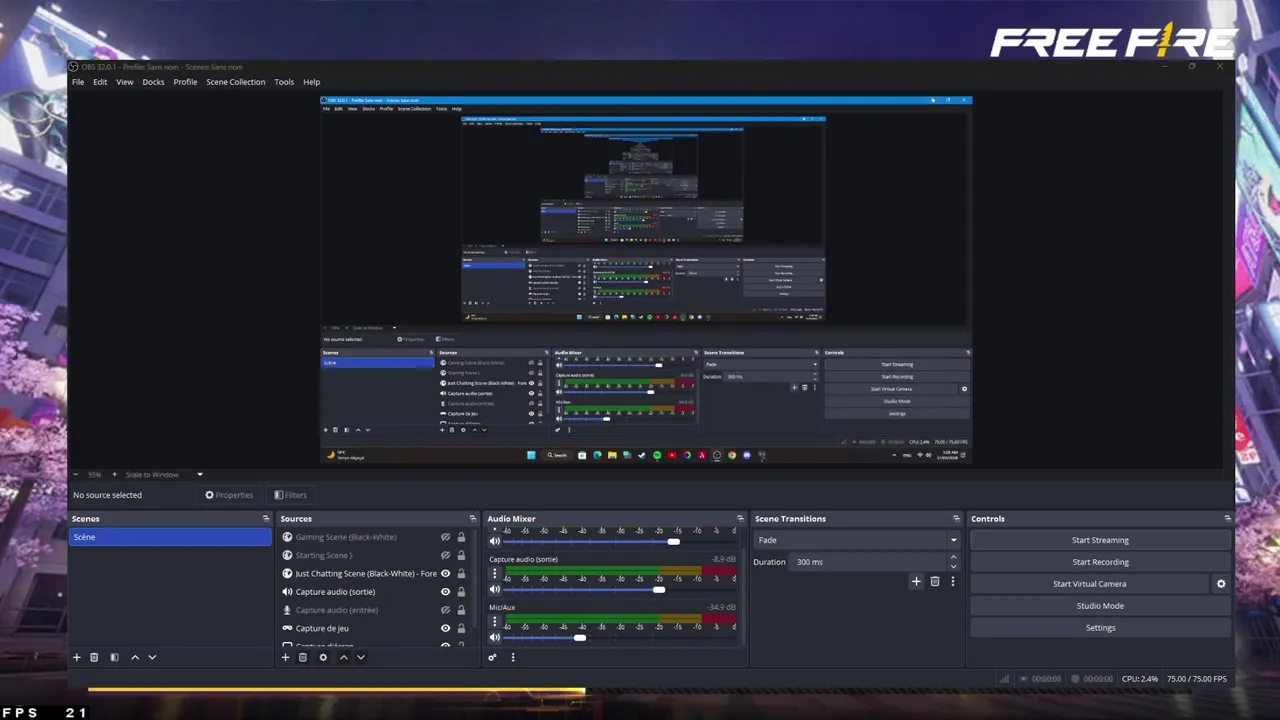Open the Fade transition dropdown
The width and height of the screenshot is (1280, 720).
point(856,540)
